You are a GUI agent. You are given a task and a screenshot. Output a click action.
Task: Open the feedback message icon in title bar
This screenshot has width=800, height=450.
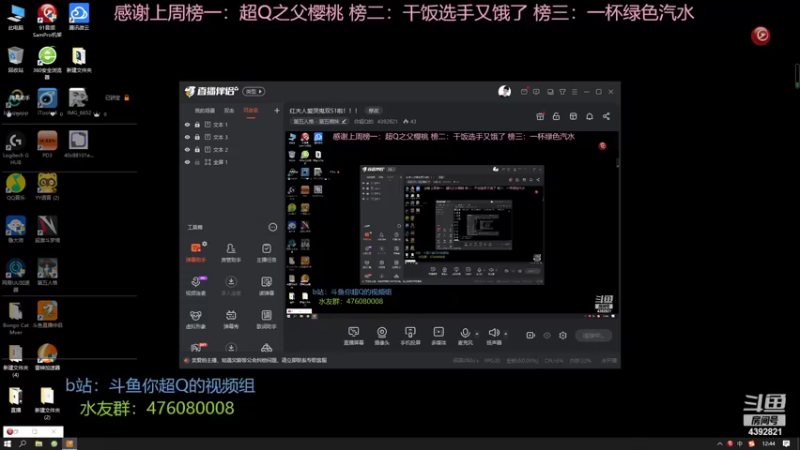pyautogui.click(x=536, y=92)
